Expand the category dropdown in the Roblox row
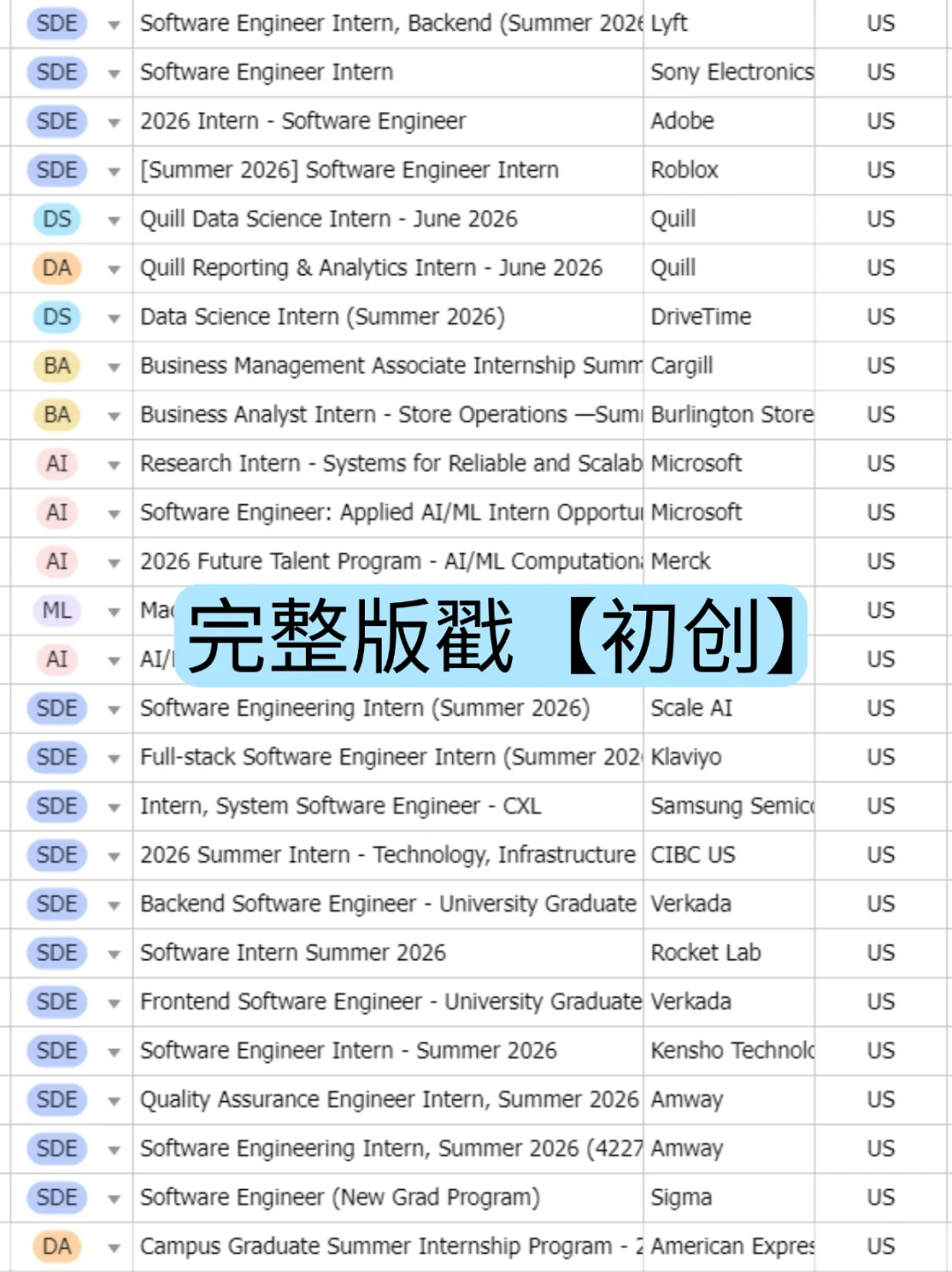Screen dimensions: 952x1272 [x=114, y=172]
